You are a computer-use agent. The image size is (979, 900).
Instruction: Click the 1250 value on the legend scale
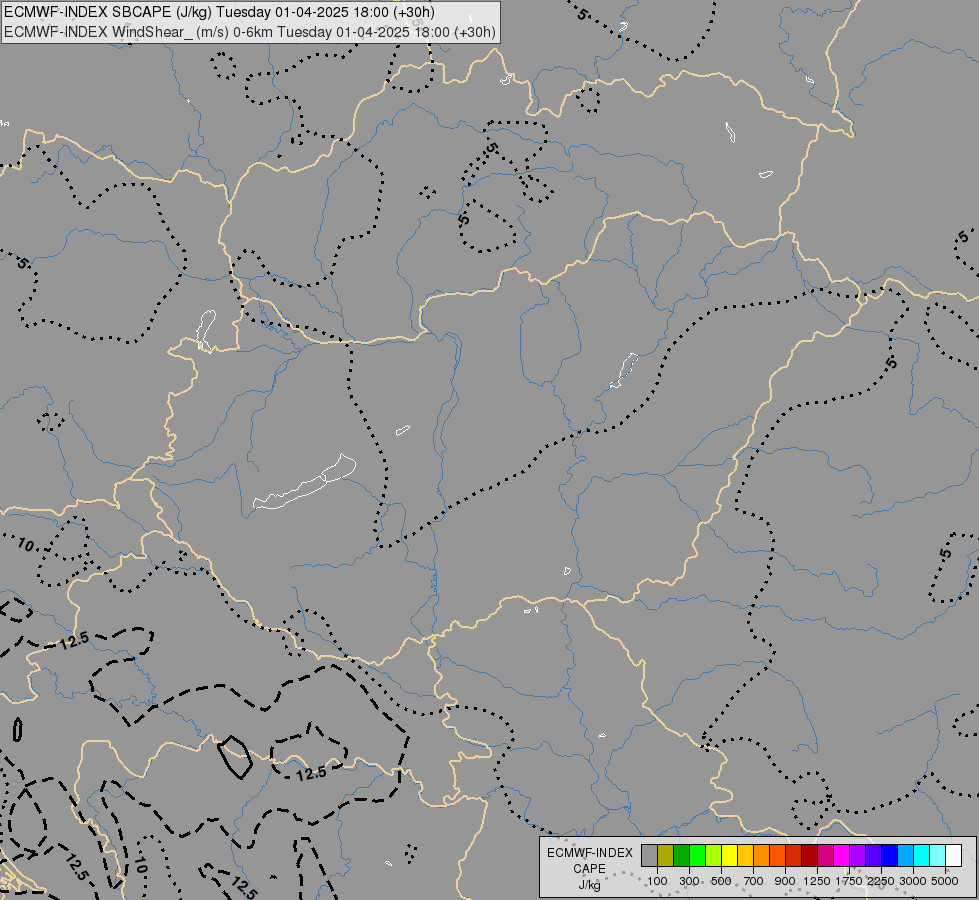point(817,881)
